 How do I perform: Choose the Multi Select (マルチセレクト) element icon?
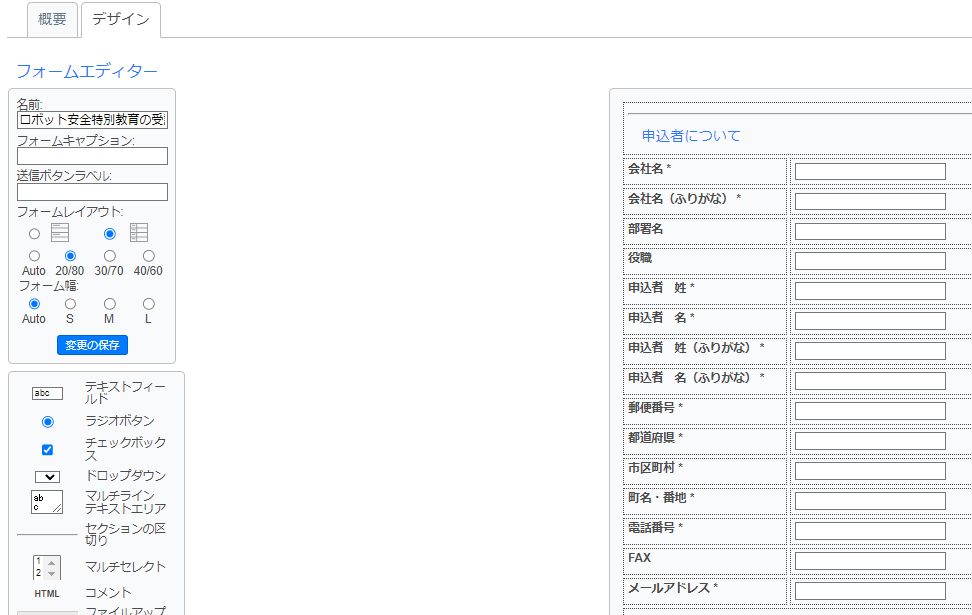[46, 567]
